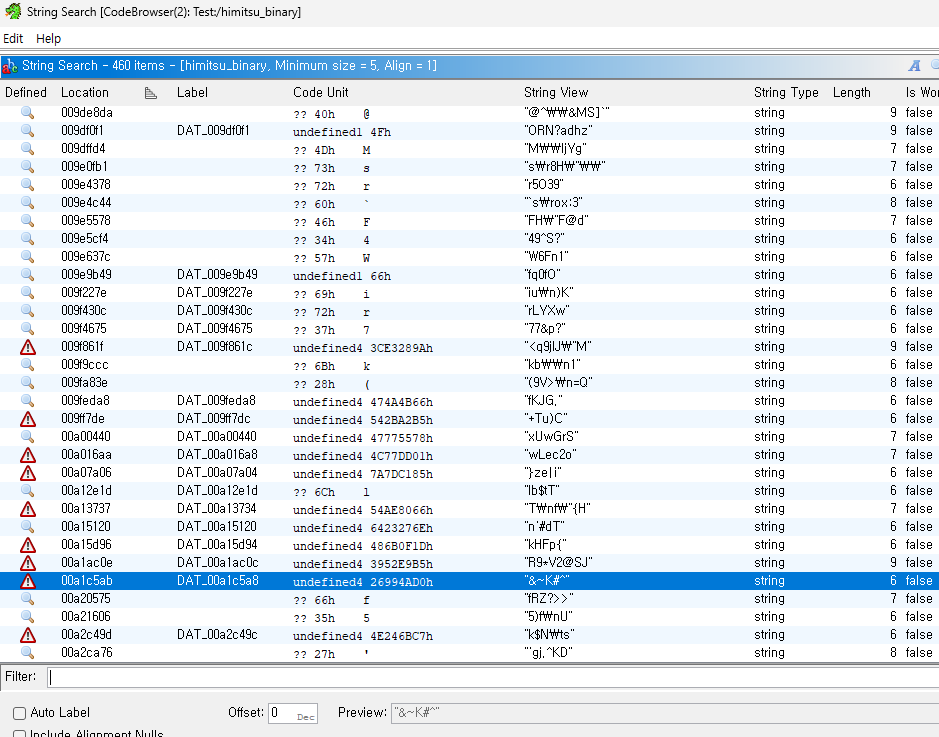
Task: Click warning icon for row 00a07a06
Action: pos(28,473)
